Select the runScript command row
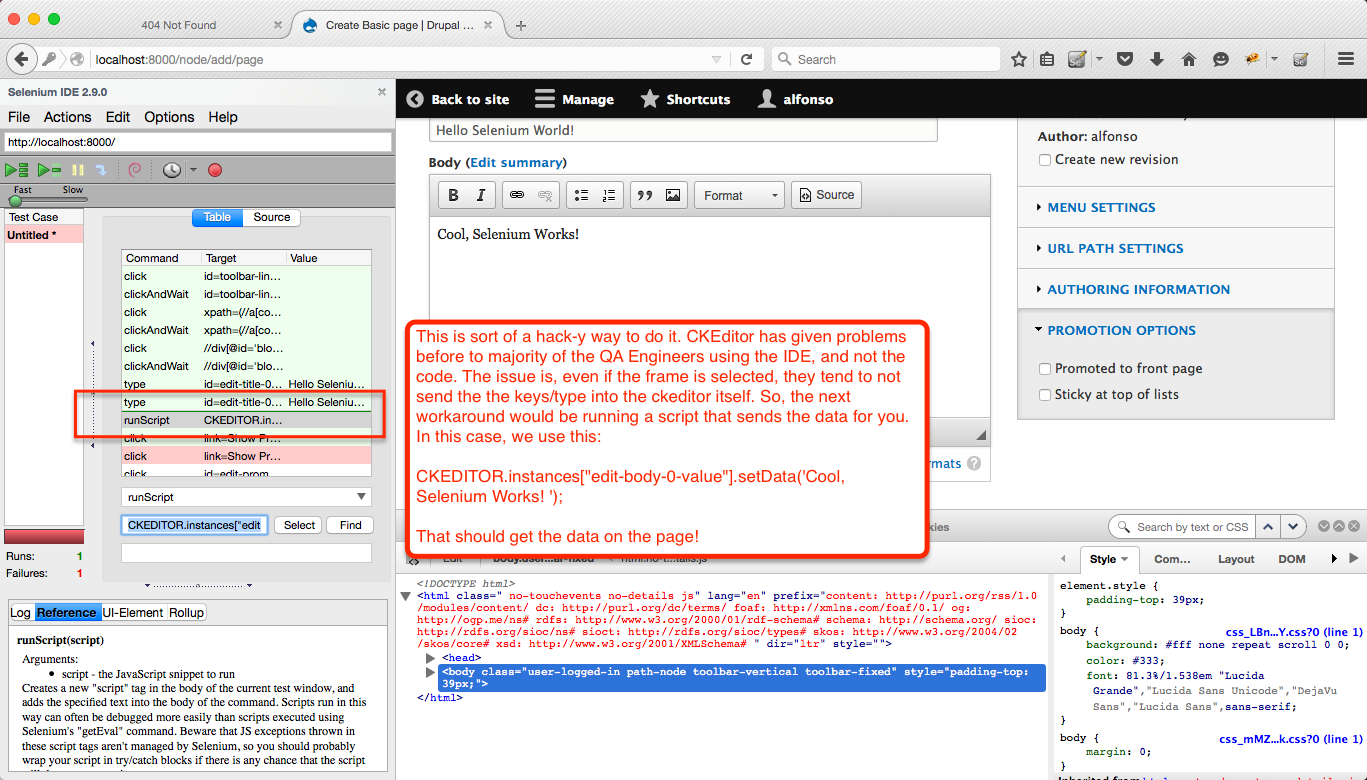 (246, 421)
